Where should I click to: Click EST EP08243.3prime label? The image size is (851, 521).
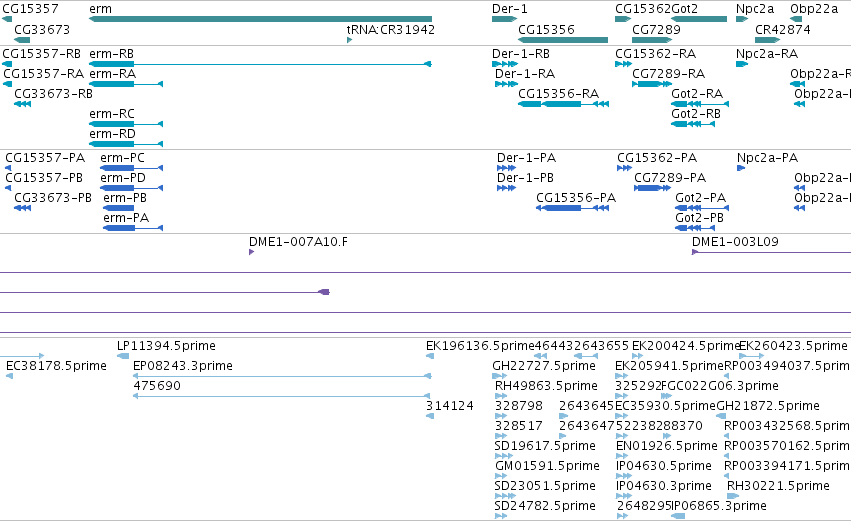tap(183, 366)
